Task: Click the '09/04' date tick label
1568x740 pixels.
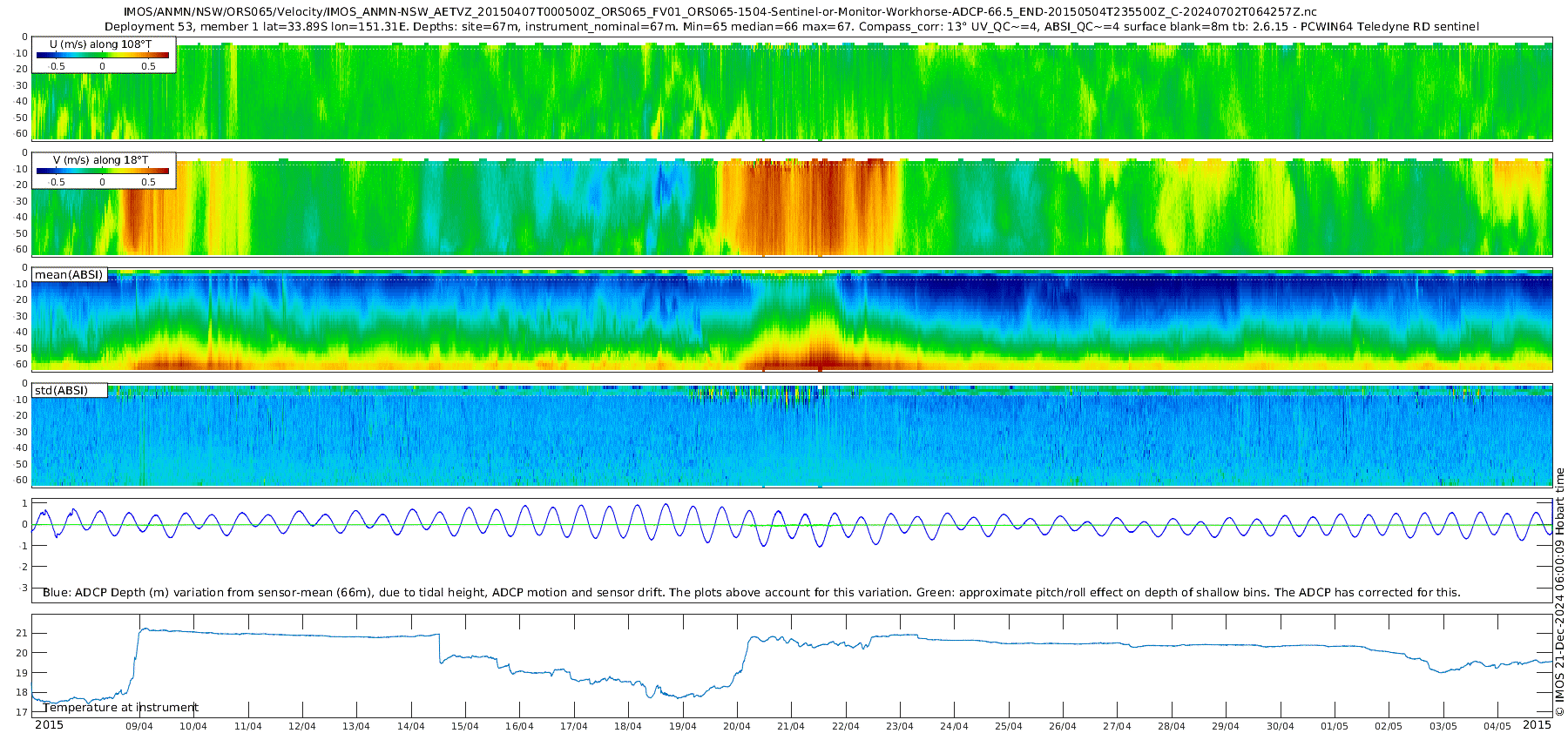Action: point(139,726)
